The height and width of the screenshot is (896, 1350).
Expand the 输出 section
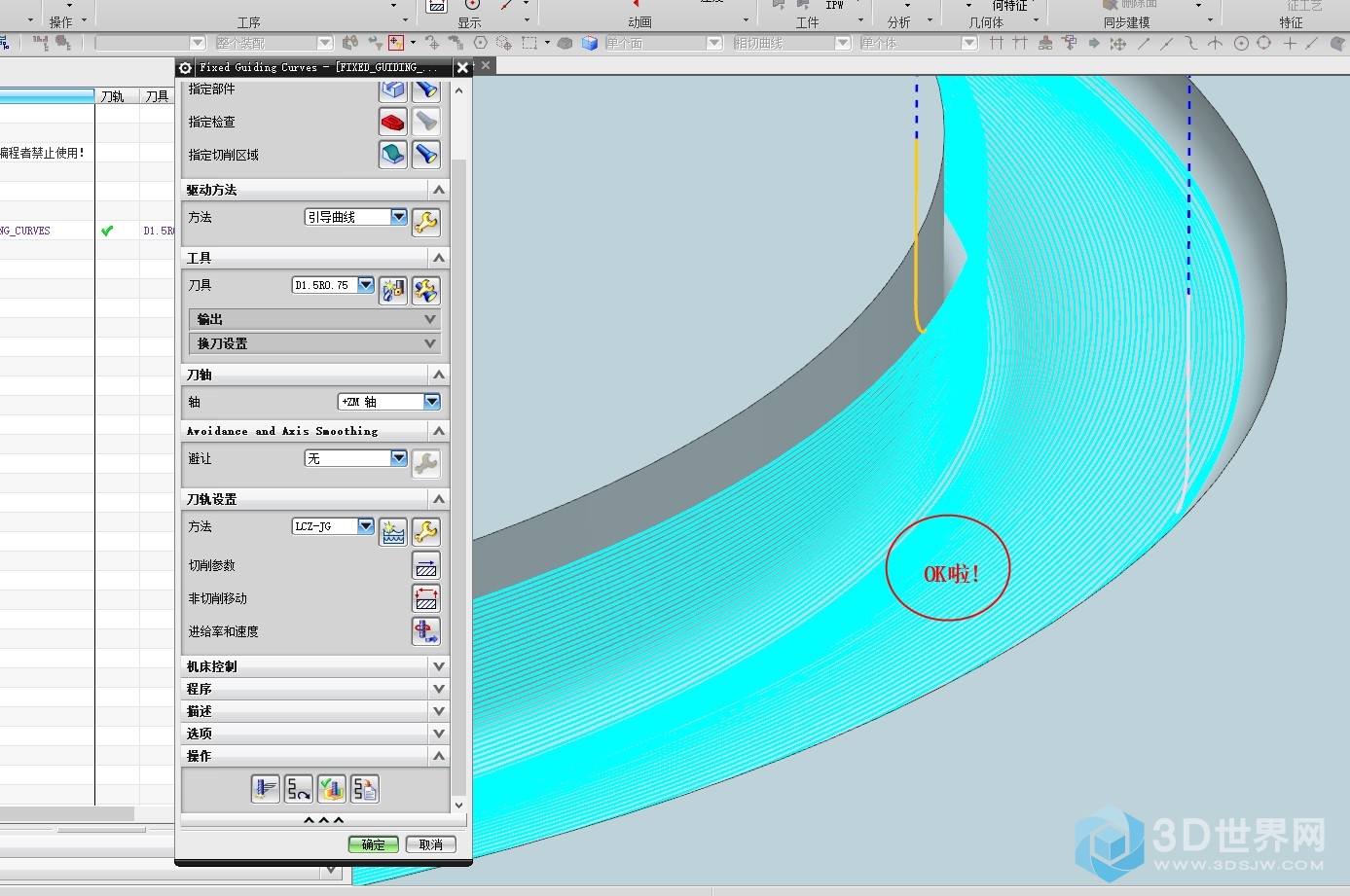pos(314,319)
